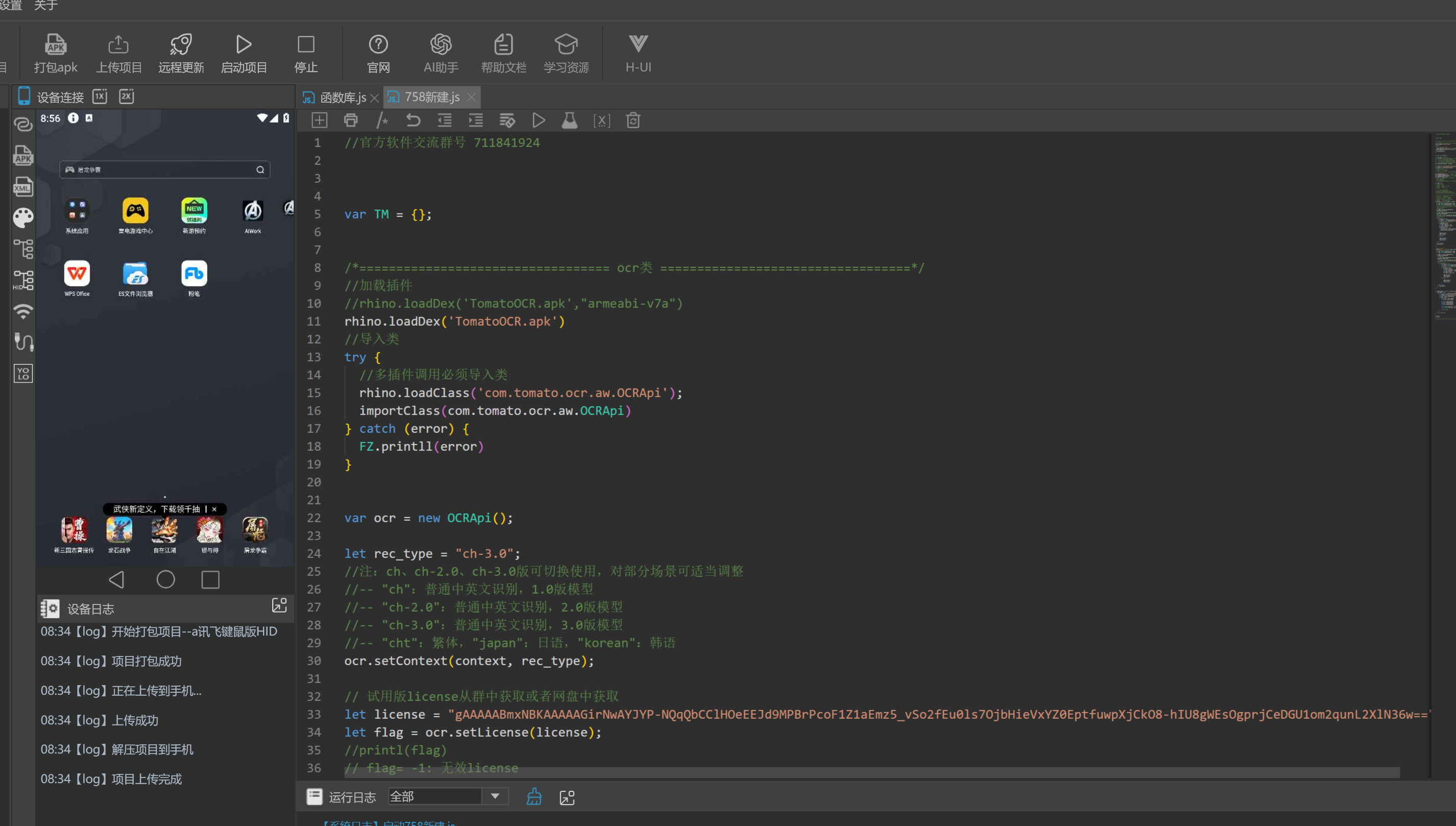
Task: Open the 全部 log filter dropdown
Action: tap(448, 796)
